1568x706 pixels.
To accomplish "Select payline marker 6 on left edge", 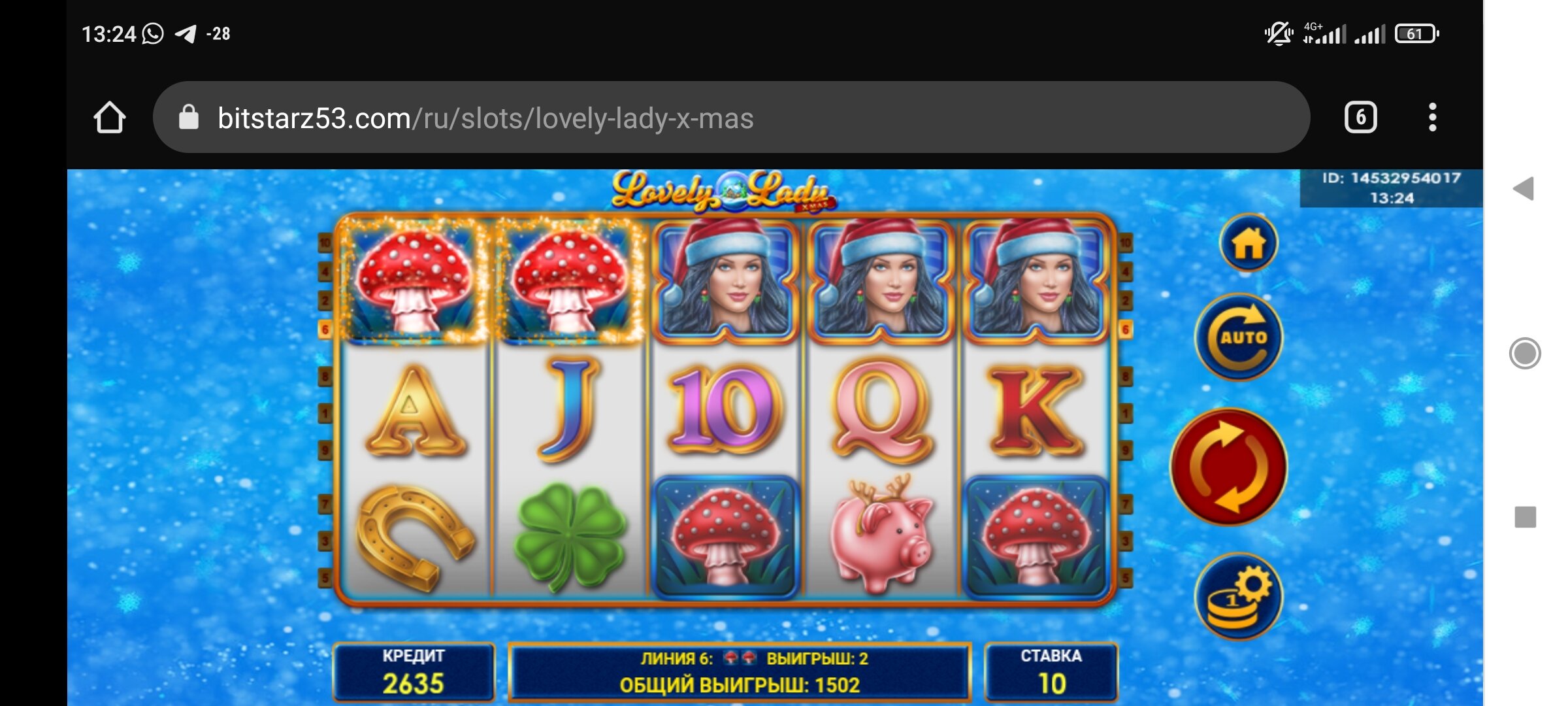I will 325,329.
